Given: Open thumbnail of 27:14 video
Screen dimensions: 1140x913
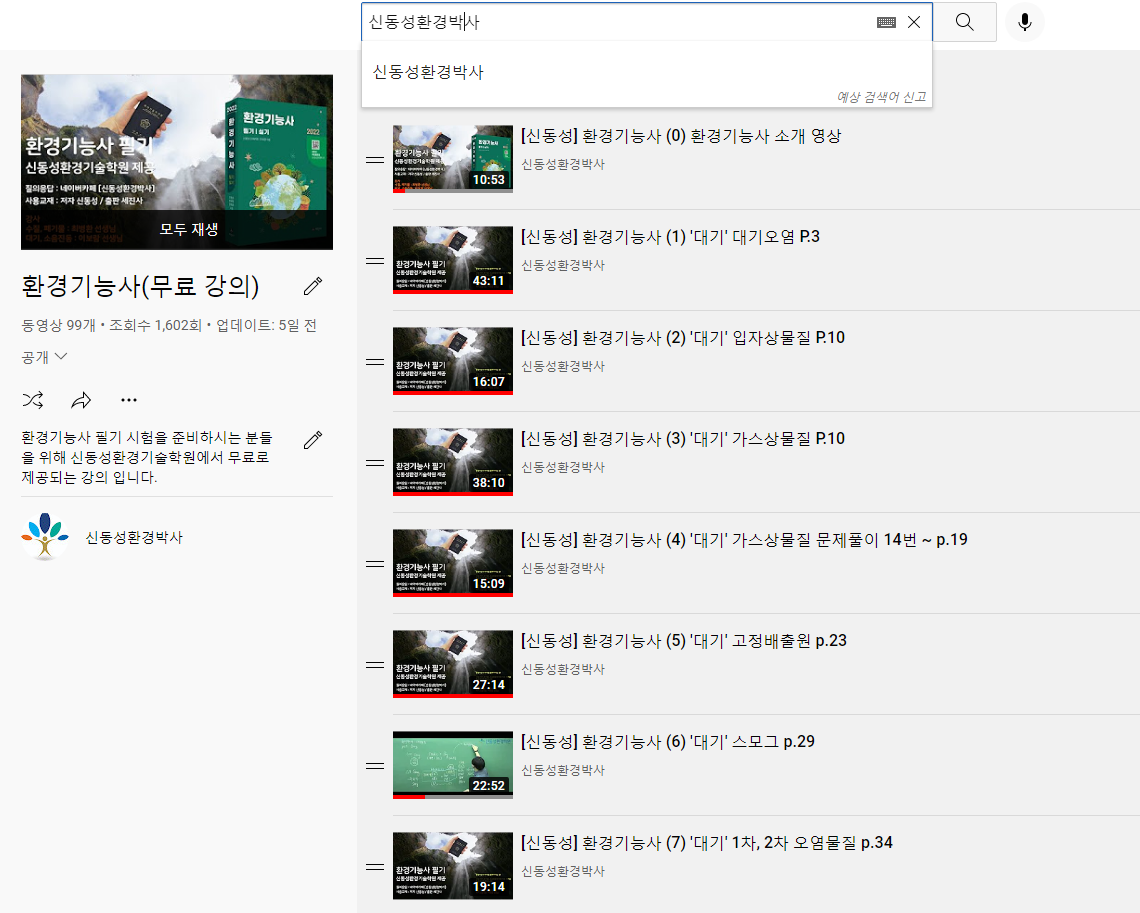Looking at the screenshot, I should pos(453,664).
